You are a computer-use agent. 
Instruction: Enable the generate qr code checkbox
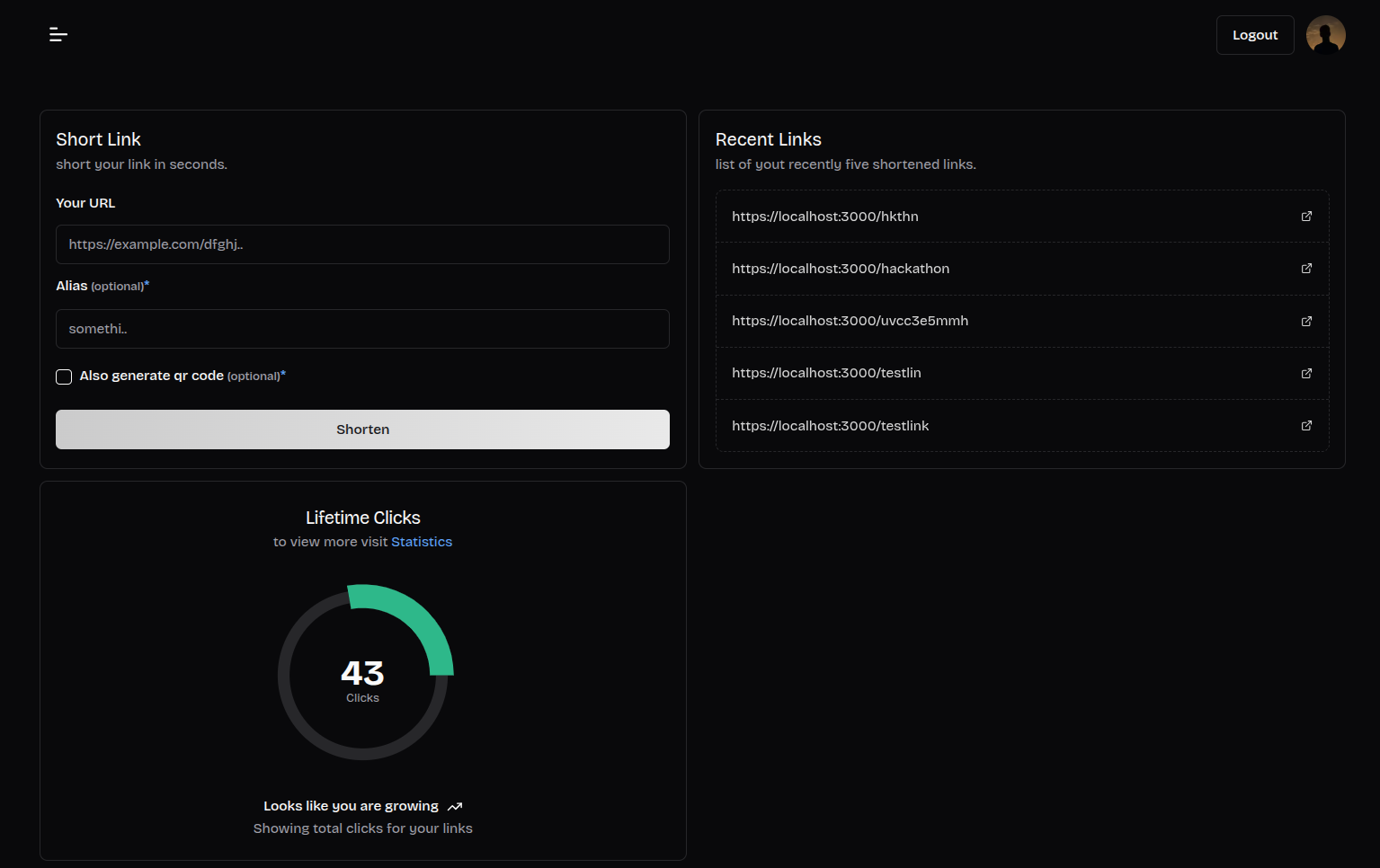pos(64,376)
